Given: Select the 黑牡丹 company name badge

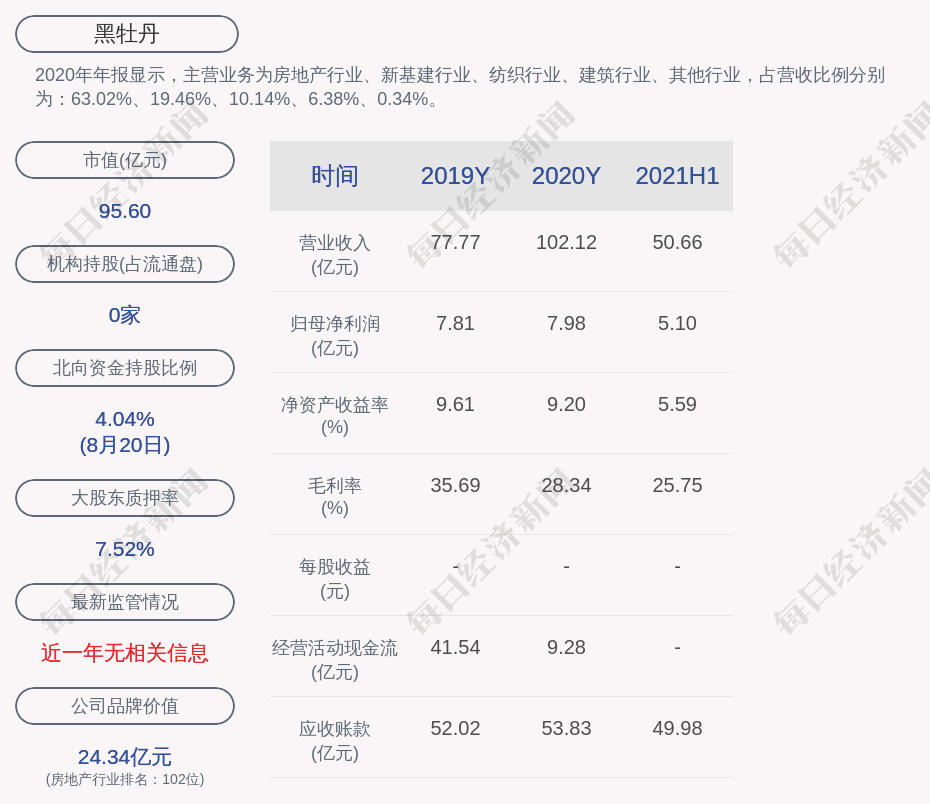Looking at the screenshot, I should coord(125,33).
